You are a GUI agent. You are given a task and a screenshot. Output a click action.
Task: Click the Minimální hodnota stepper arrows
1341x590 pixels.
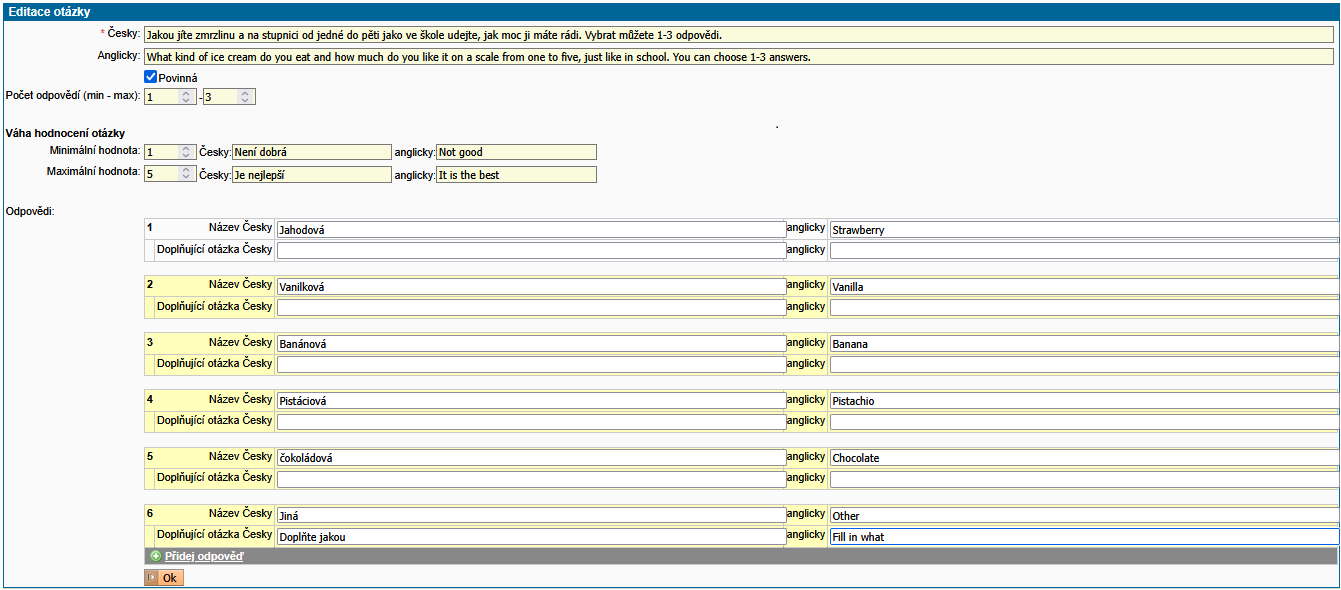pyautogui.click(x=186, y=152)
